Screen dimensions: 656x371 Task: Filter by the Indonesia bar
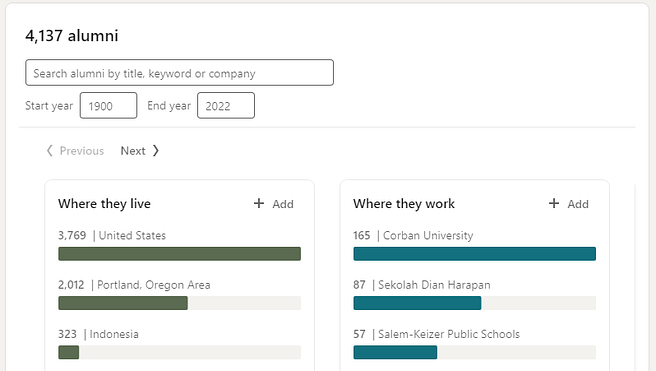click(179, 352)
